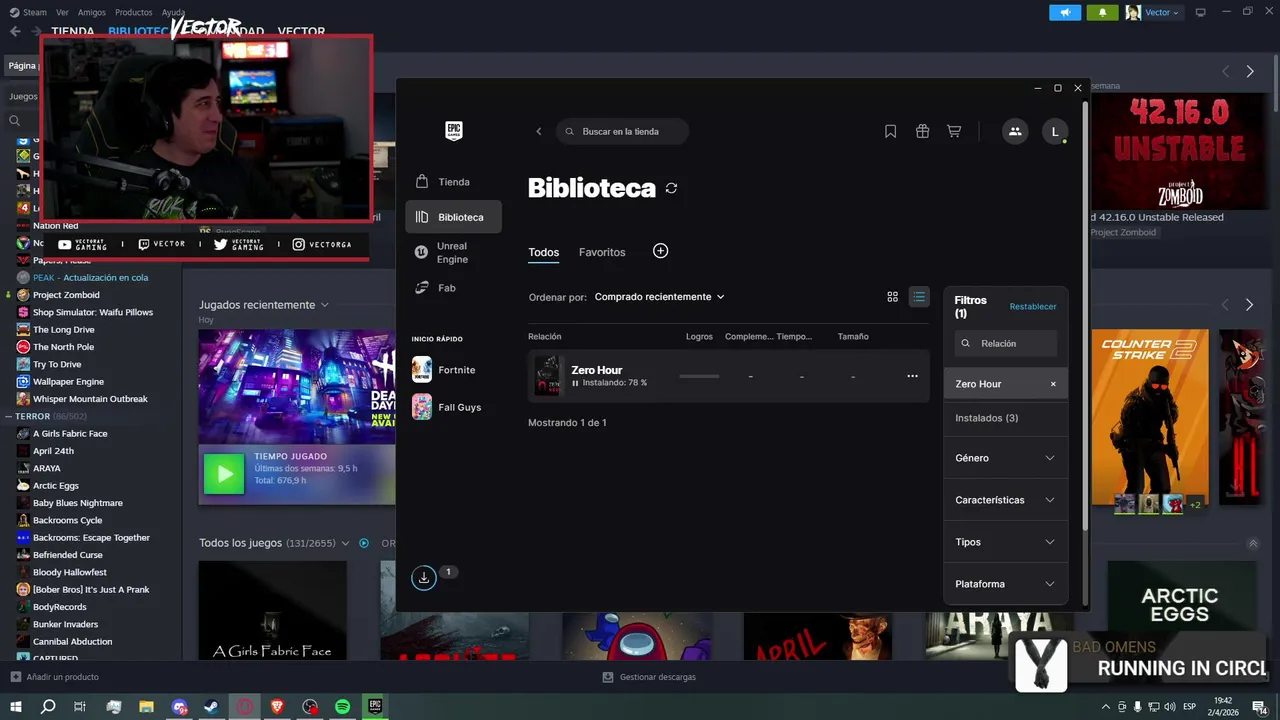Launch Fall Guys from quick start
Image resolution: width=1280 pixels, height=720 pixels.
click(x=447, y=407)
